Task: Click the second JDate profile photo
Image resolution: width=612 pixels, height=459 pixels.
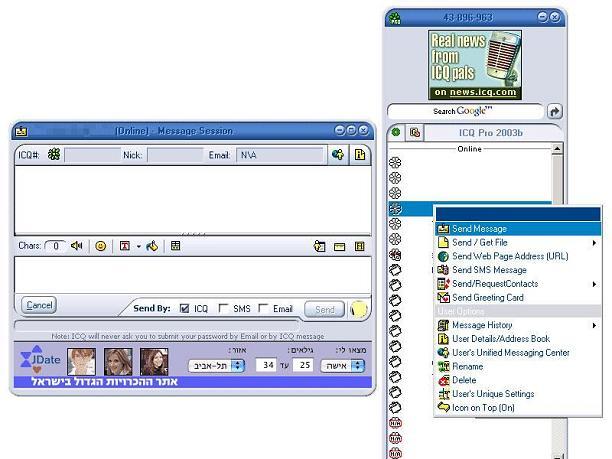Action: (118, 362)
